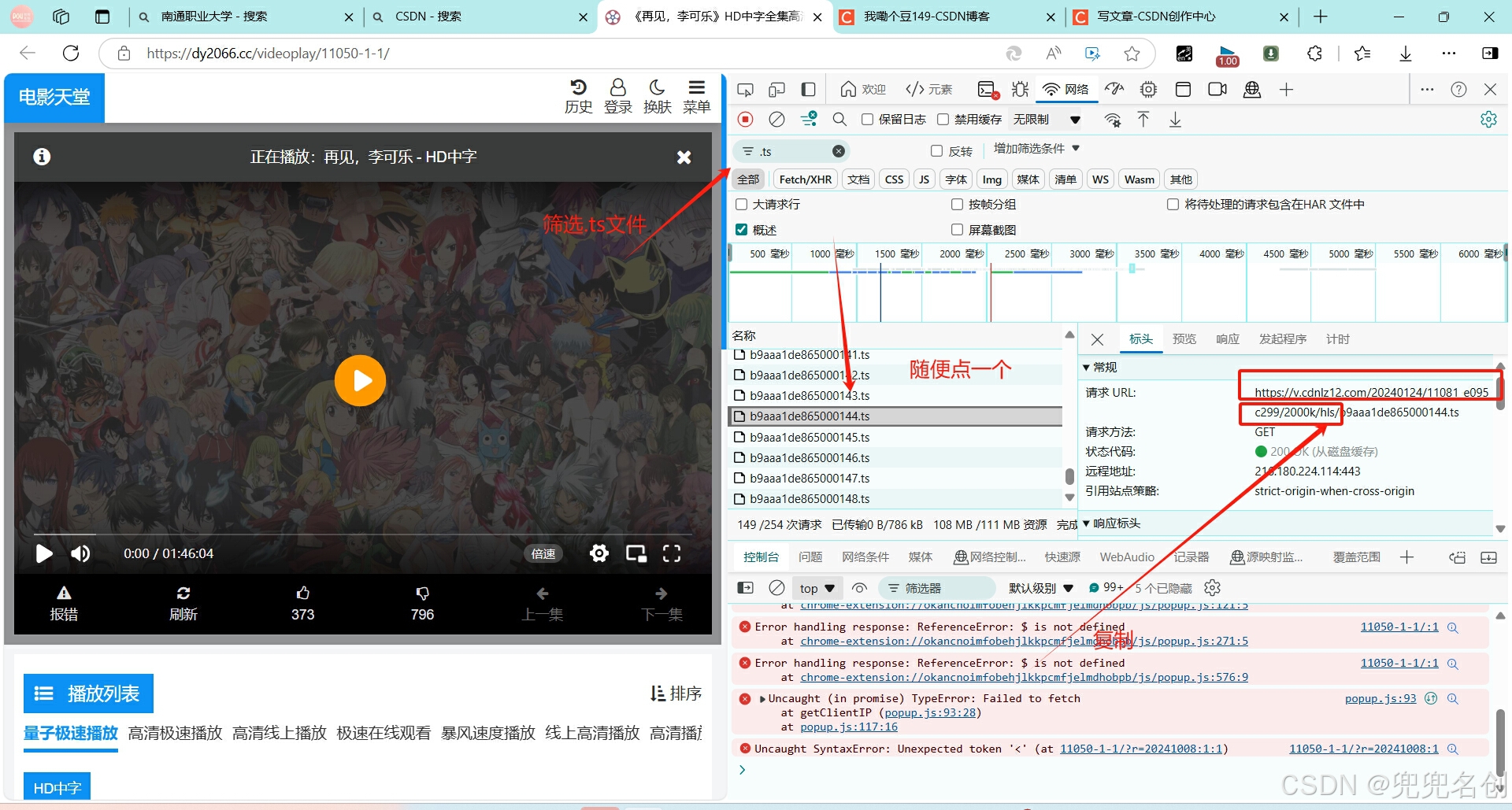Select the Fetch/XHR filter type
This screenshot has width=1512, height=810.
tap(805, 179)
